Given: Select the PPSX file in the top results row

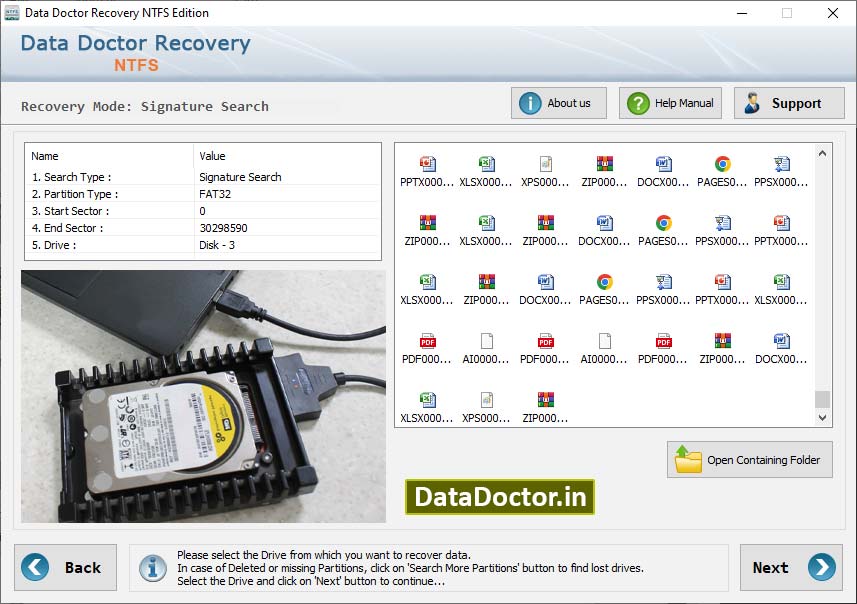Looking at the screenshot, I should [x=782, y=172].
